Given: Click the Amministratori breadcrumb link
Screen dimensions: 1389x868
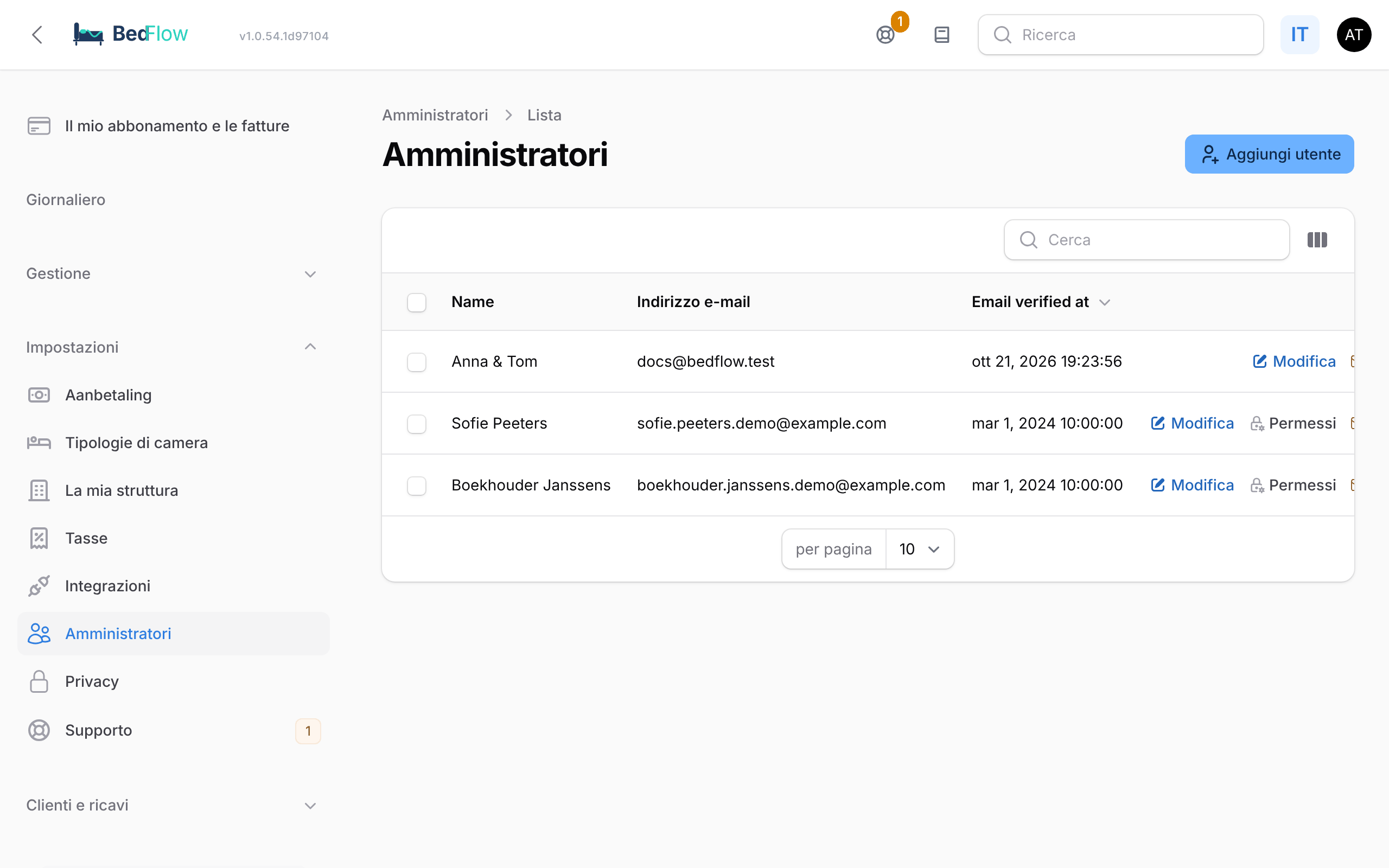Looking at the screenshot, I should click(x=435, y=115).
